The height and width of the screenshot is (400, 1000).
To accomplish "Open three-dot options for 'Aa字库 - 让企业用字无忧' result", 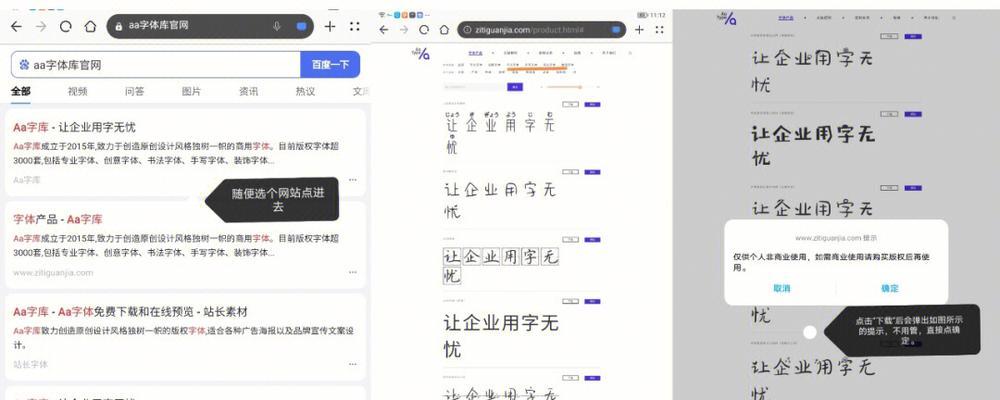I will click(353, 180).
